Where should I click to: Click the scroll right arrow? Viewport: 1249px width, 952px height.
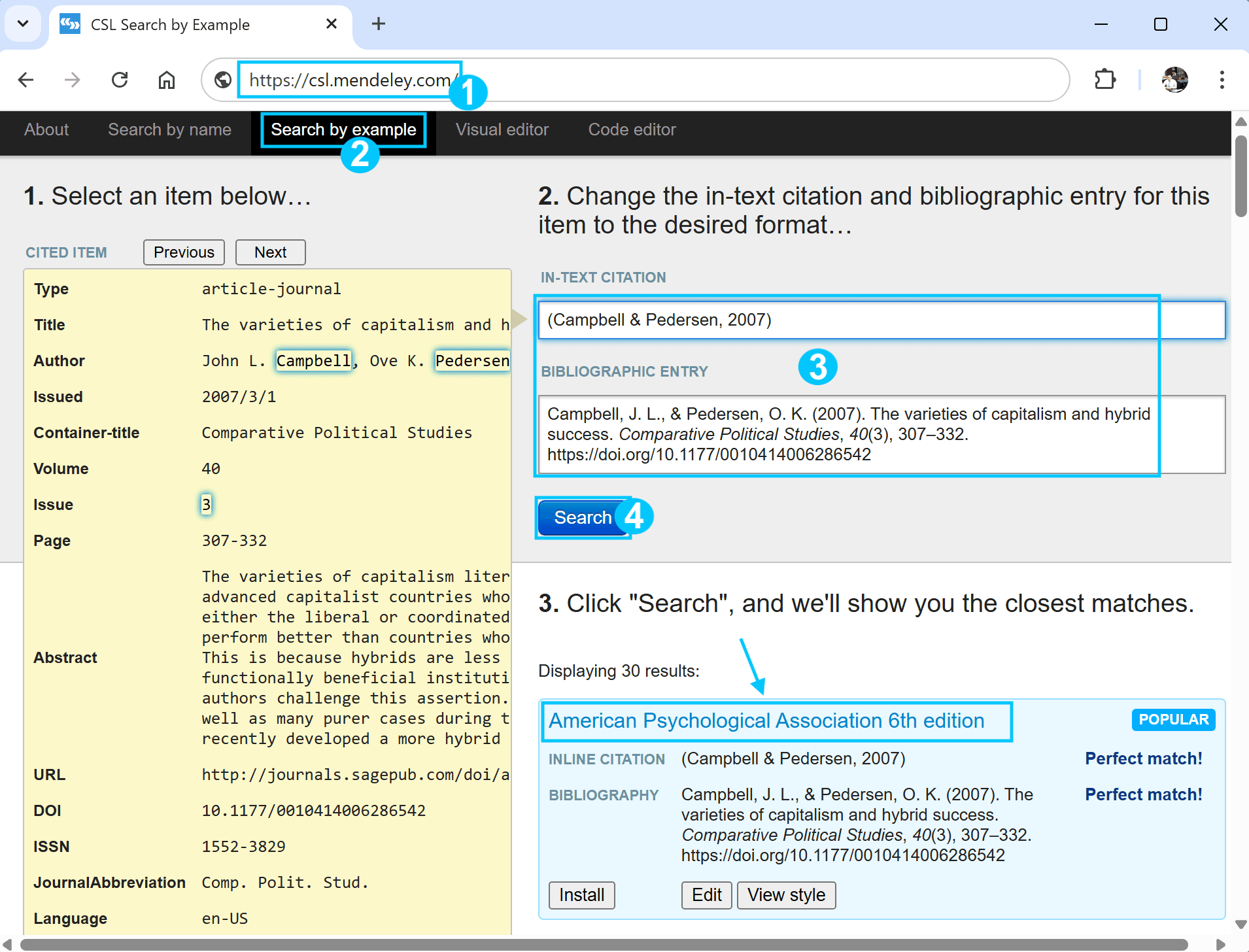(1220, 945)
